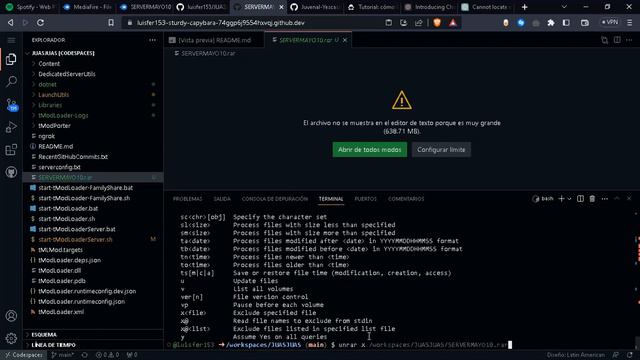
Task: Collapse the JUASJUAS workspace root
Action: [x=63, y=53]
